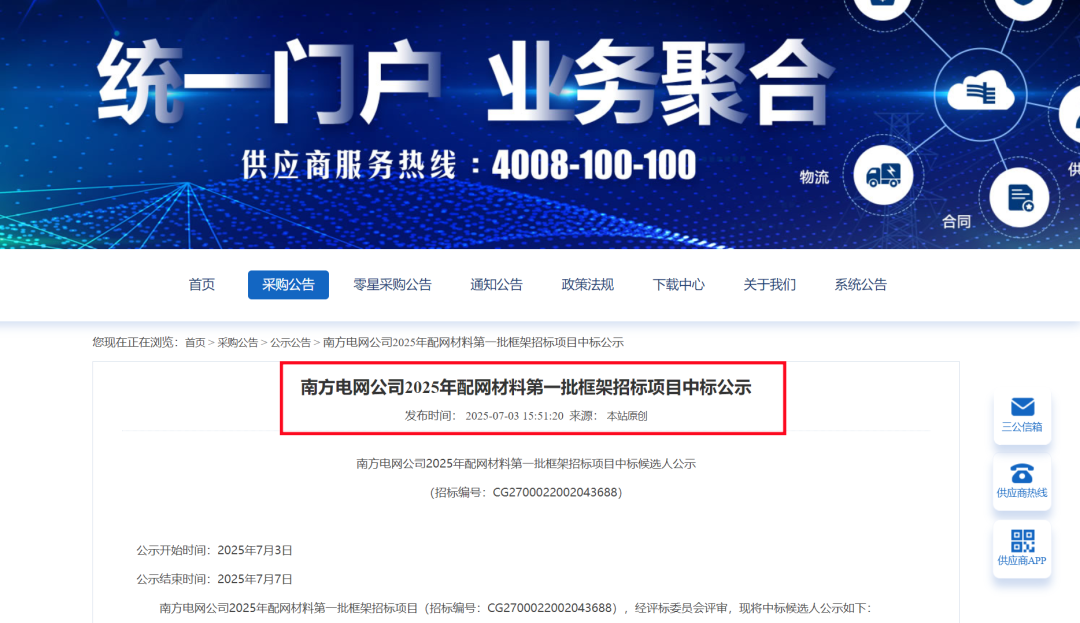Click 公示开始时间 2025年7月3日 line

[x=214, y=550]
